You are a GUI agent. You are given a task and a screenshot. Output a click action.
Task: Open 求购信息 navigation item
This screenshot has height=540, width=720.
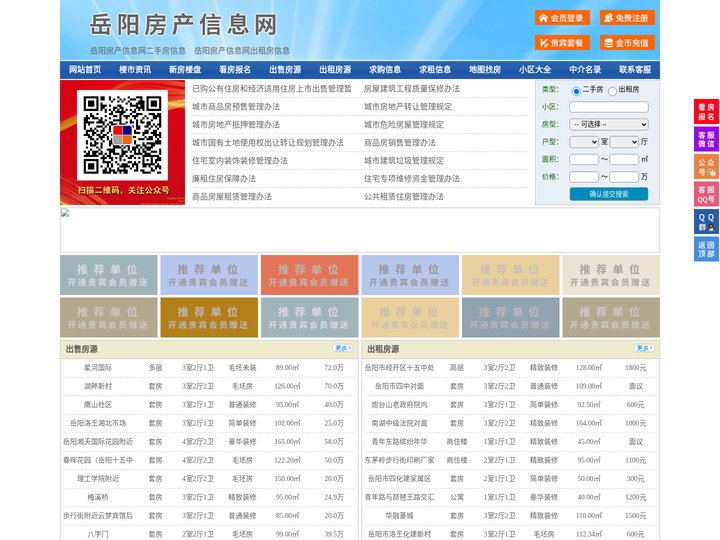pyautogui.click(x=385, y=70)
